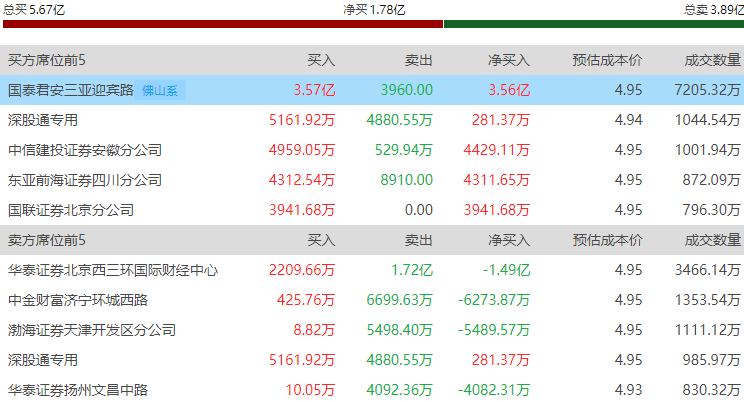Click the 3466.14万 volume cell
744x402 pixels.
707,270
